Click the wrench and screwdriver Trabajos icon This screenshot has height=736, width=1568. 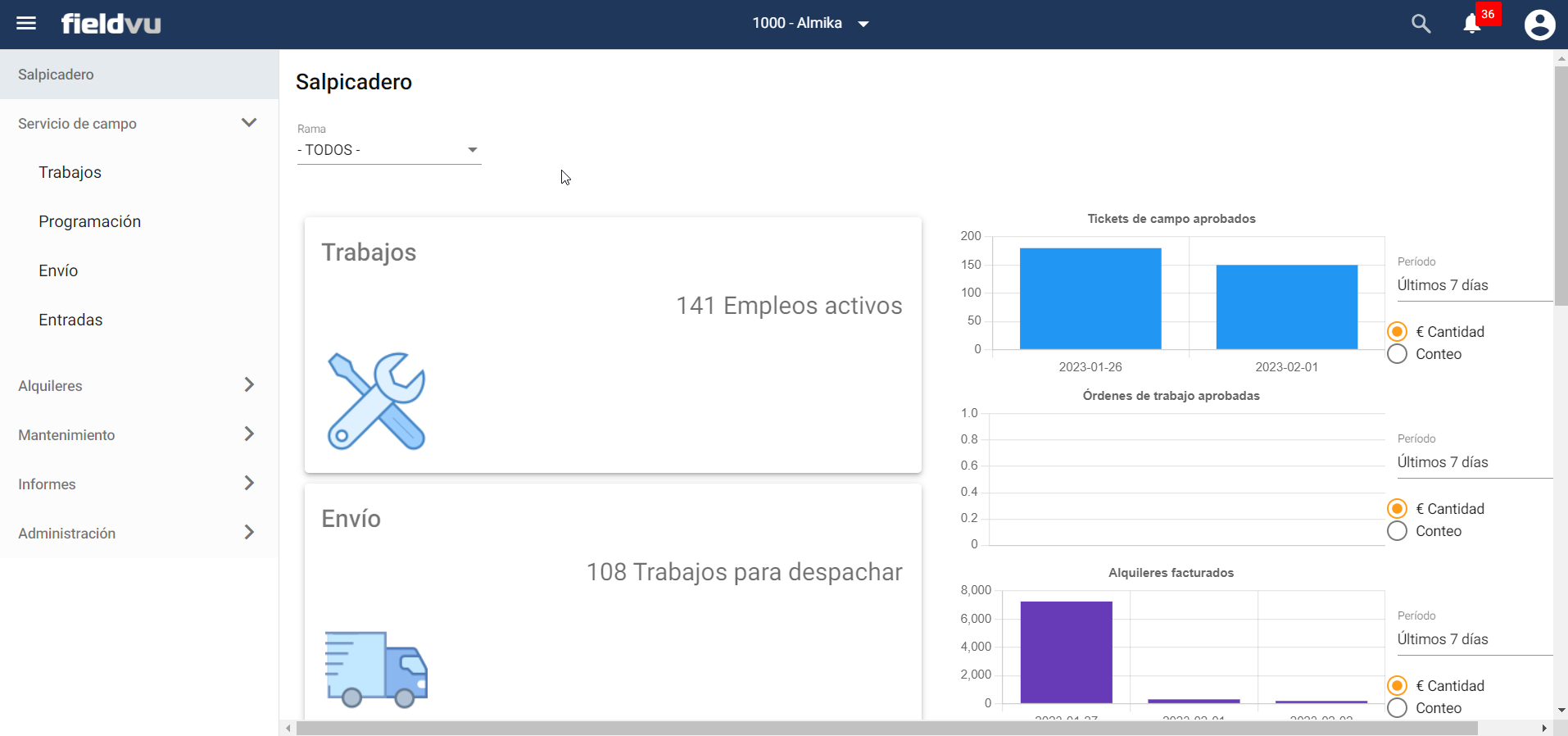point(376,401)
